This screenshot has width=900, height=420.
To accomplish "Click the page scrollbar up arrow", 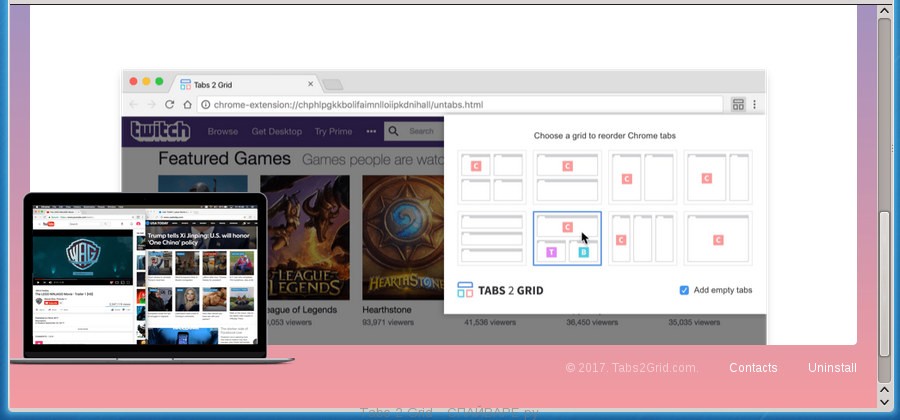I will point(885,11).
